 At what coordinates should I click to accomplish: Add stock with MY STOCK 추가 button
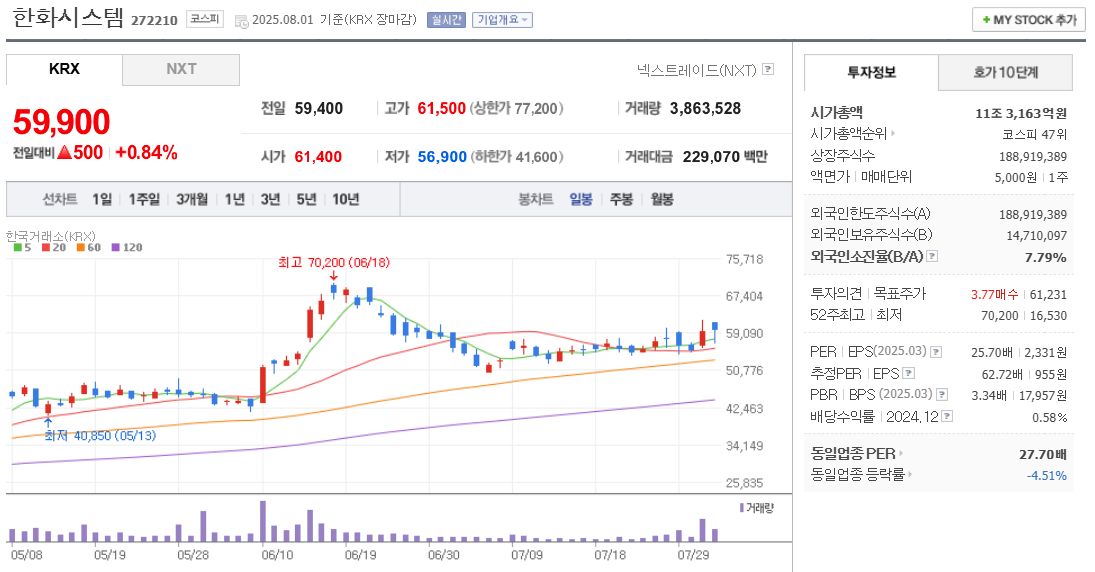(x=1029, y=20)
